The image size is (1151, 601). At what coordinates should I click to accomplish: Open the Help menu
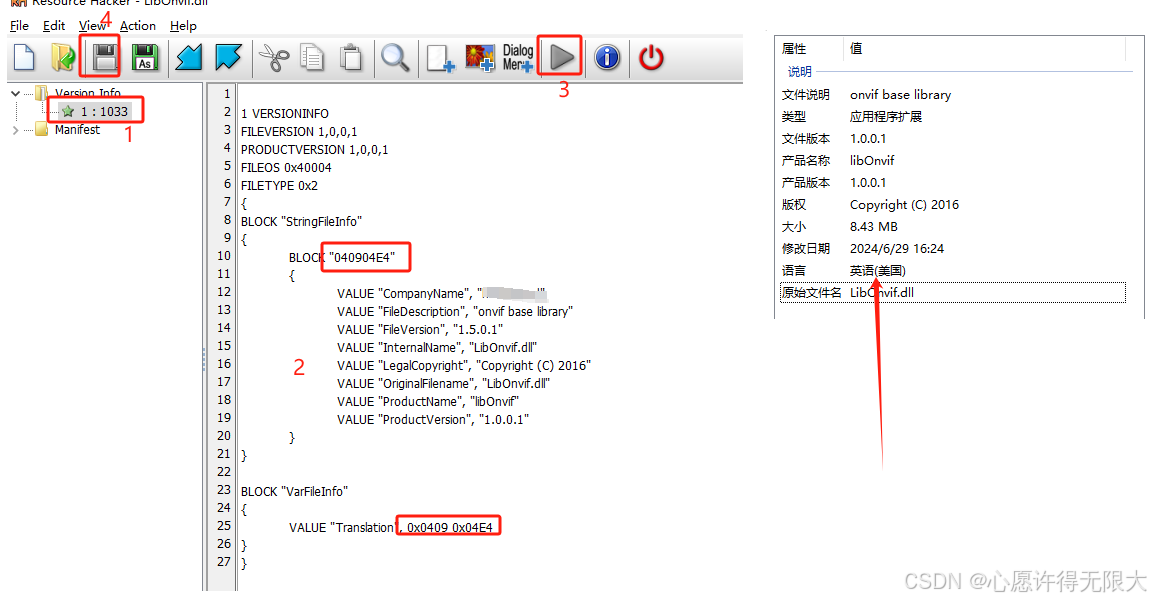pyautogui.click(x=183, y=26)
